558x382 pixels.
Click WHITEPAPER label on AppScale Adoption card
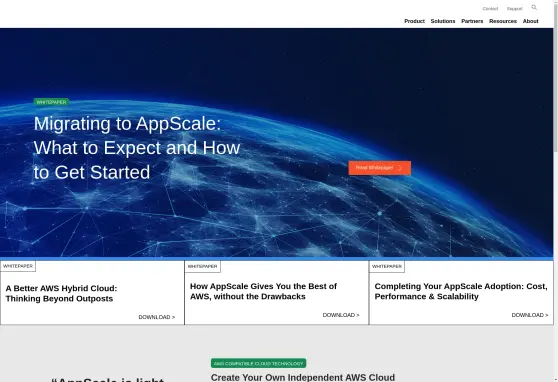(x=387, y=266)
